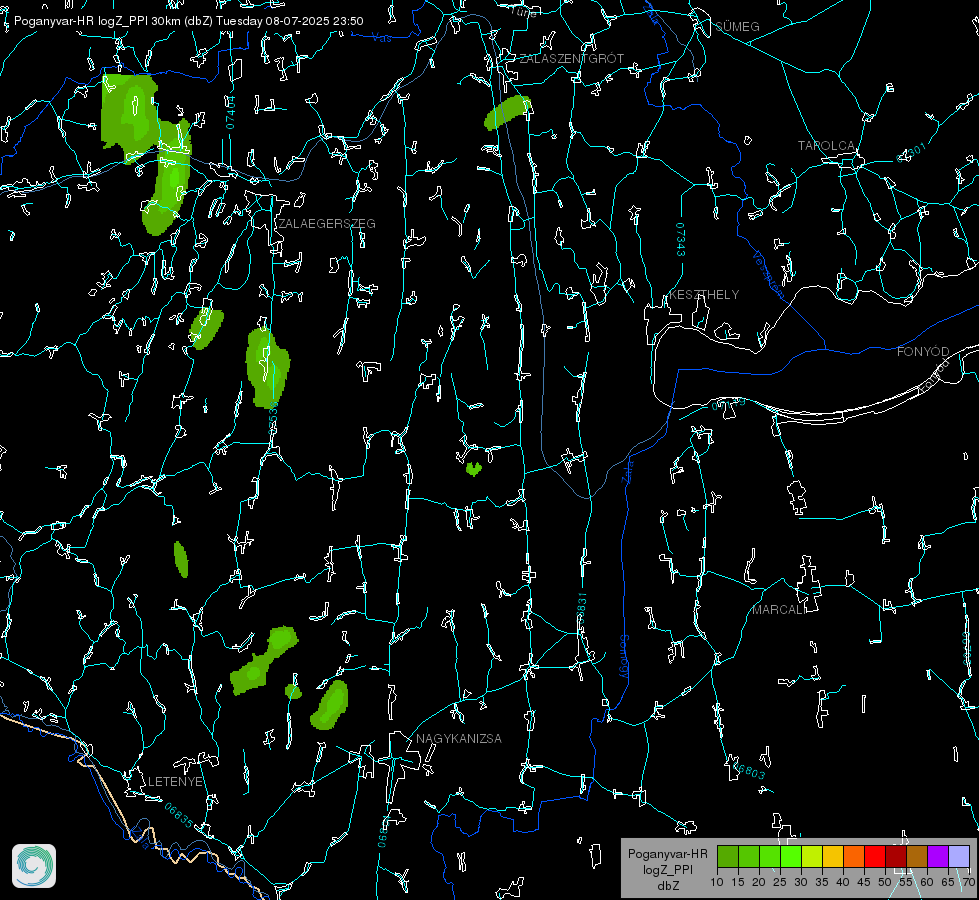Click the radar title with date 08-07-2025 23:50
The height and width of the screenshot is (900, 979).
tap(189, 21)
